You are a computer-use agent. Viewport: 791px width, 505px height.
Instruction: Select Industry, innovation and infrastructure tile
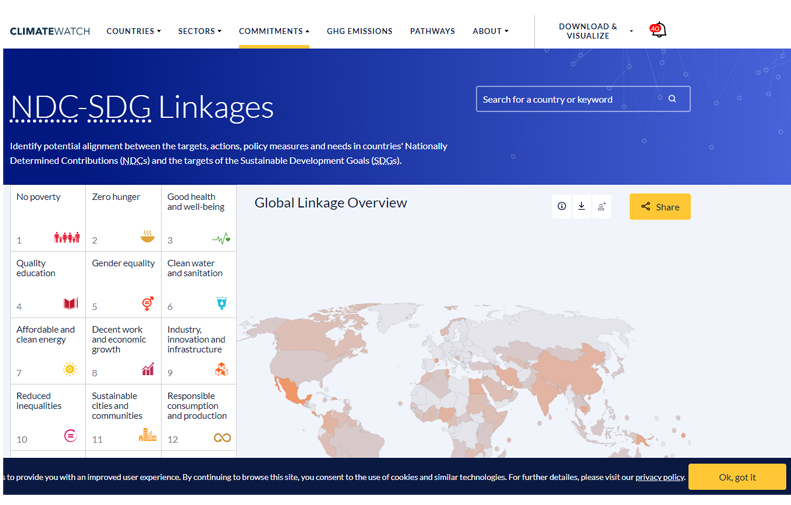point(199,351)
